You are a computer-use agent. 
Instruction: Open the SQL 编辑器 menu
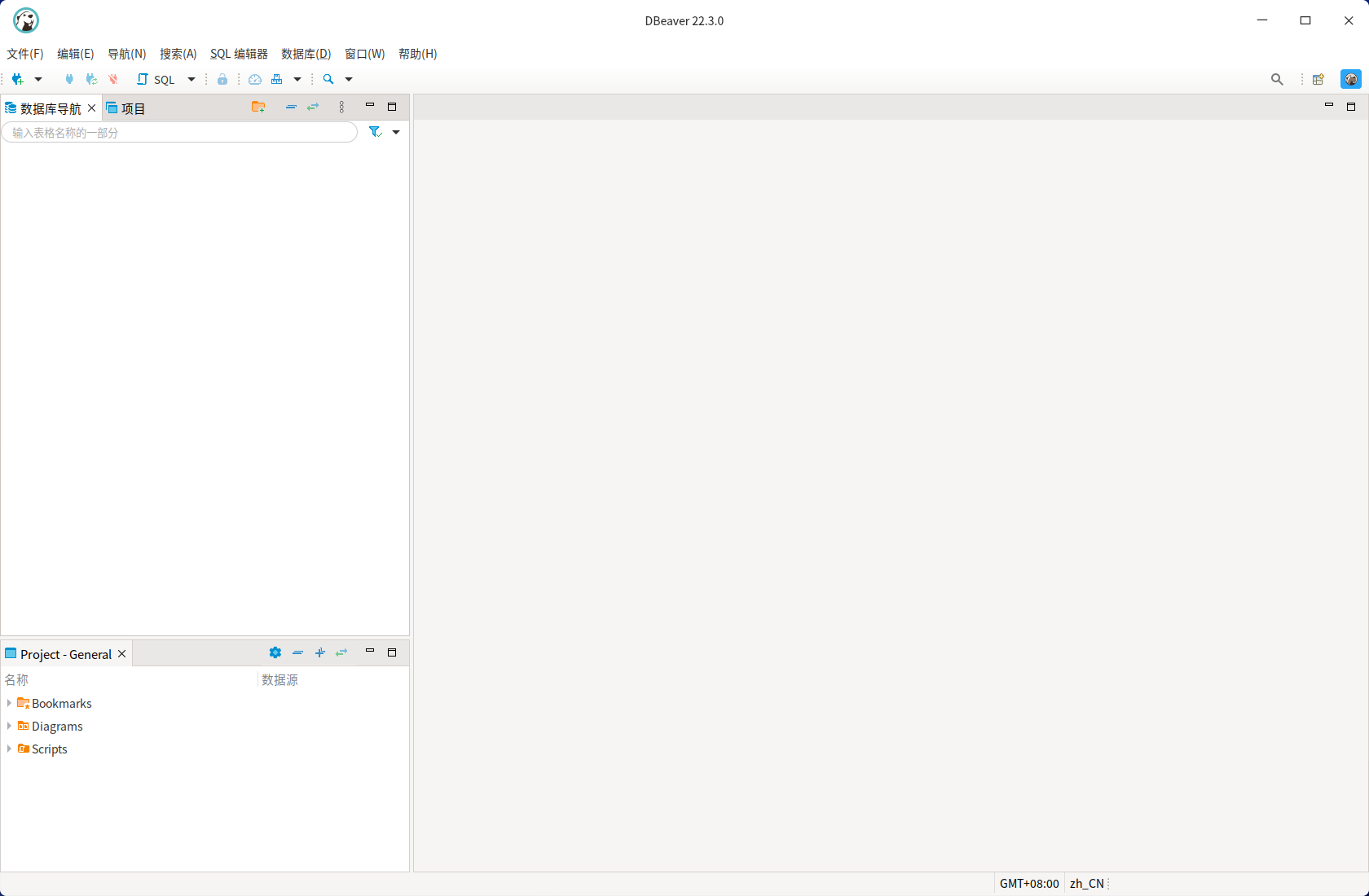pyautogui.click(x=239, y=54)
